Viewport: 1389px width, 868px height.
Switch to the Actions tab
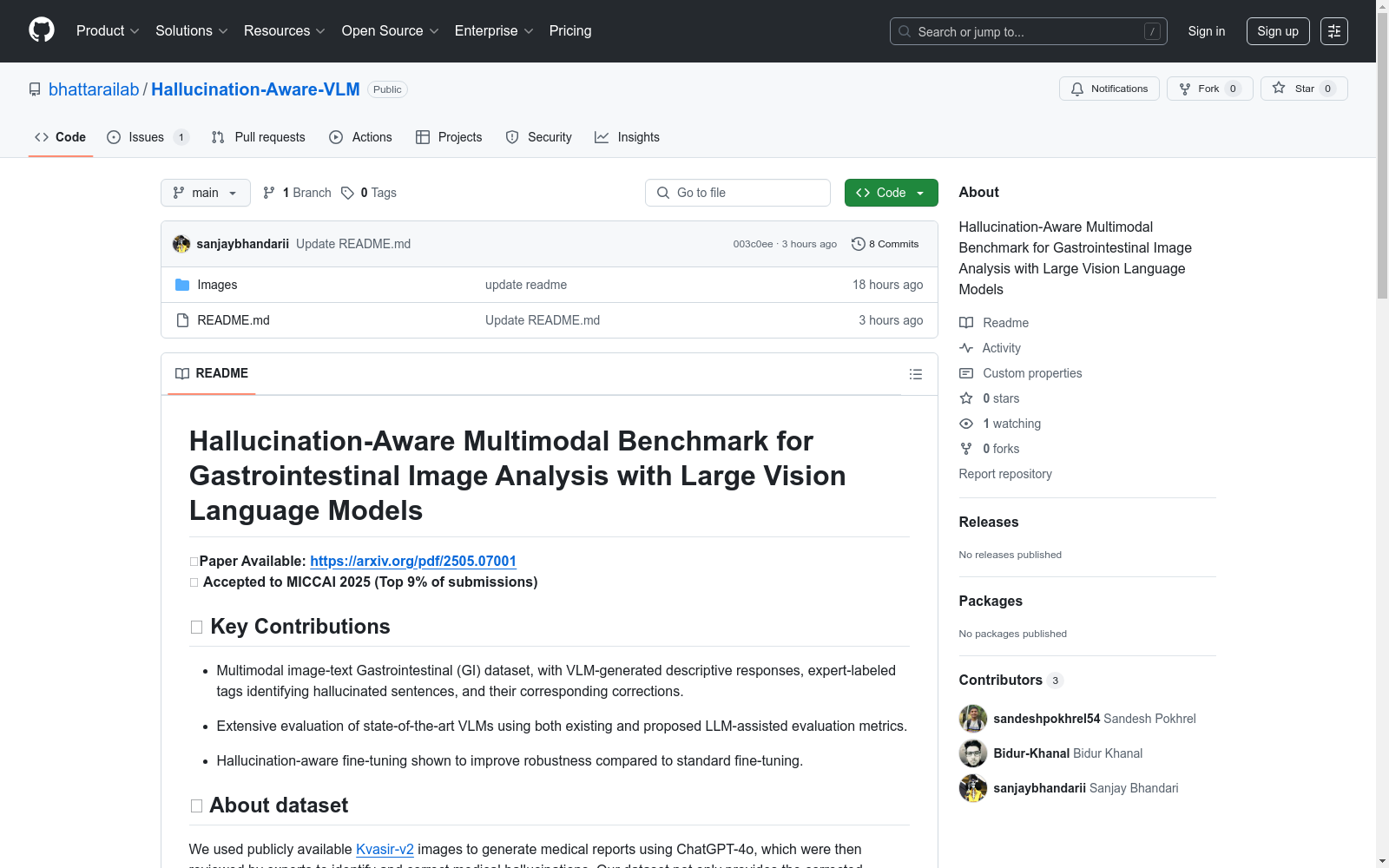click(x=361, y=137)
